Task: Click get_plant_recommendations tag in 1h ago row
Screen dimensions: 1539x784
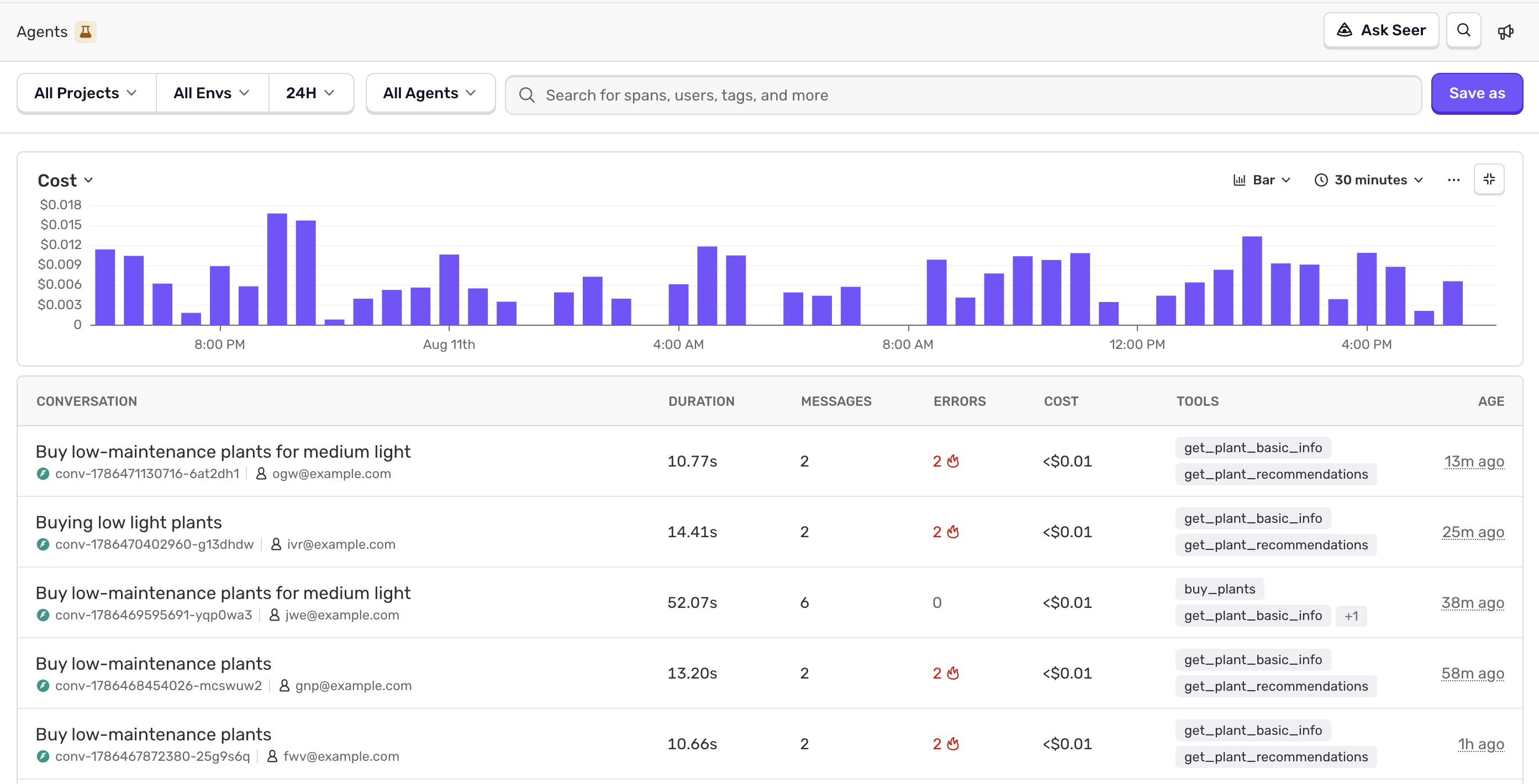Action: point(1276,756)
